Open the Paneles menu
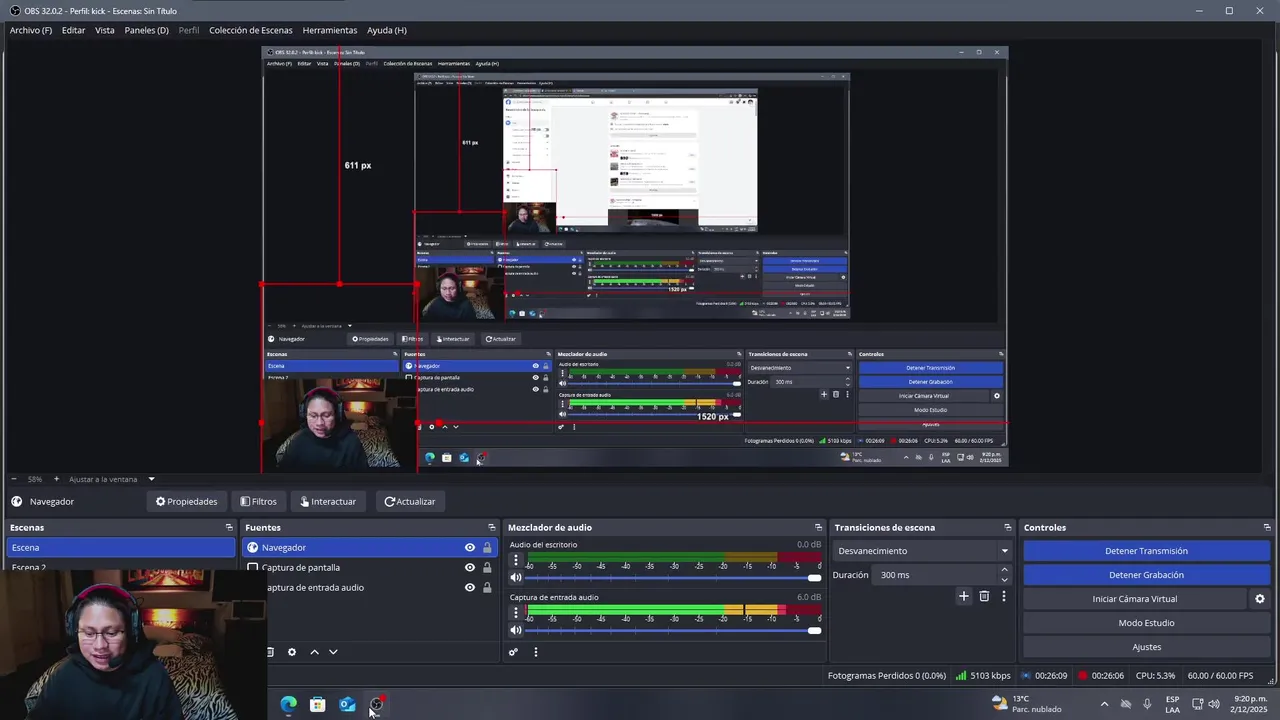 [x=146, y=30]
